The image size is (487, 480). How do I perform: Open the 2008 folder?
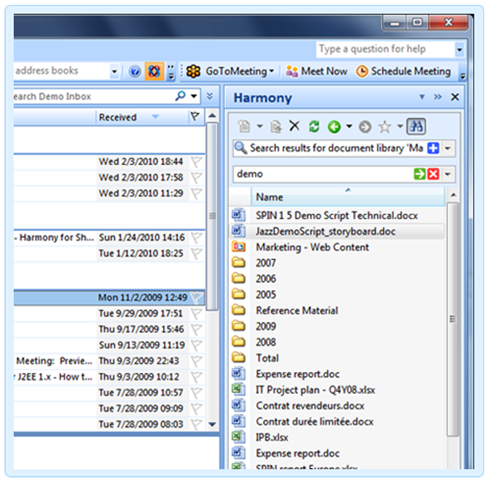[266, 342]
